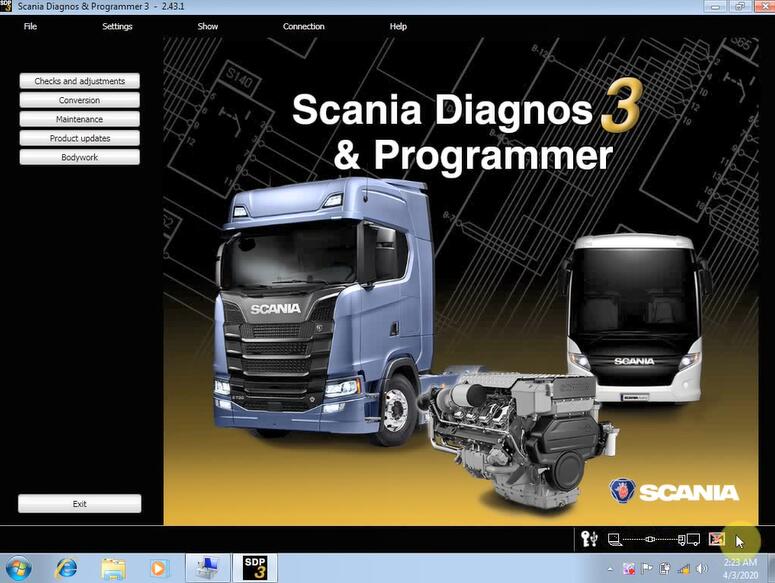Screen dimensions: 775x583
Task: Click the USB key status icon
Action: click(589, 539)
